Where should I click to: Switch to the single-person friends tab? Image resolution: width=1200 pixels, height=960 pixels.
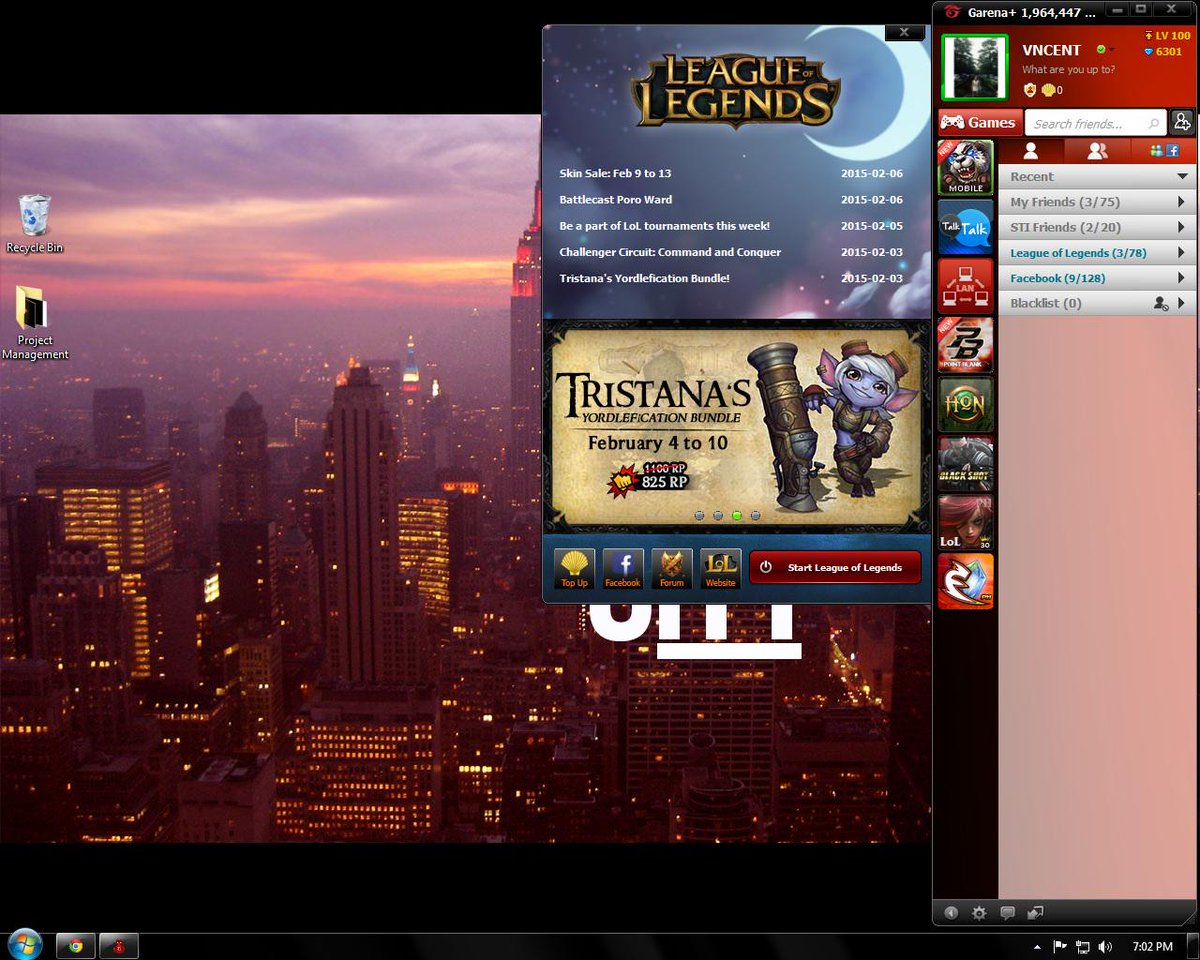coord(1031,151)
